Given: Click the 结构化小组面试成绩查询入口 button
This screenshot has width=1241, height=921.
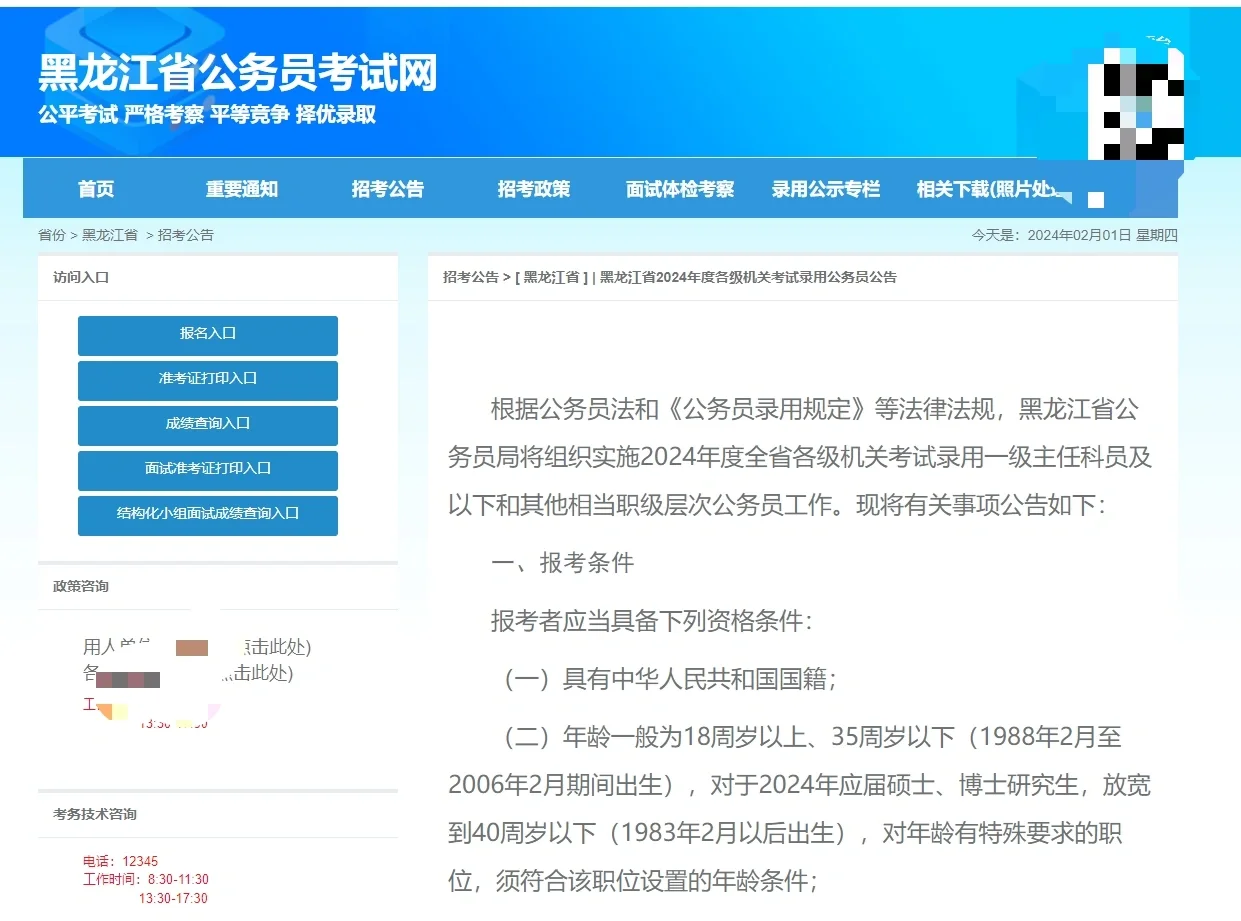Looking at the screenshot, I should coord(207,516).
